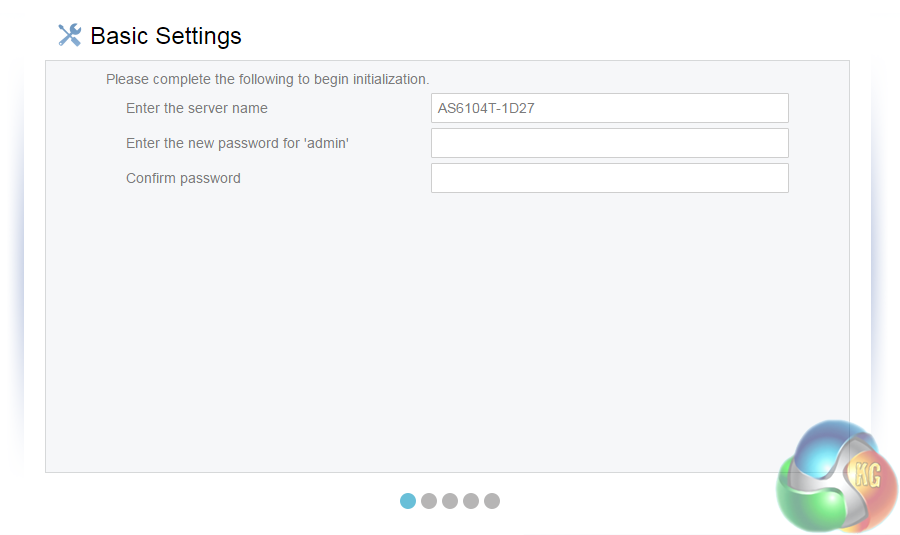Click the KG letters on the watermark logo
900x535 pixels.
866,475
